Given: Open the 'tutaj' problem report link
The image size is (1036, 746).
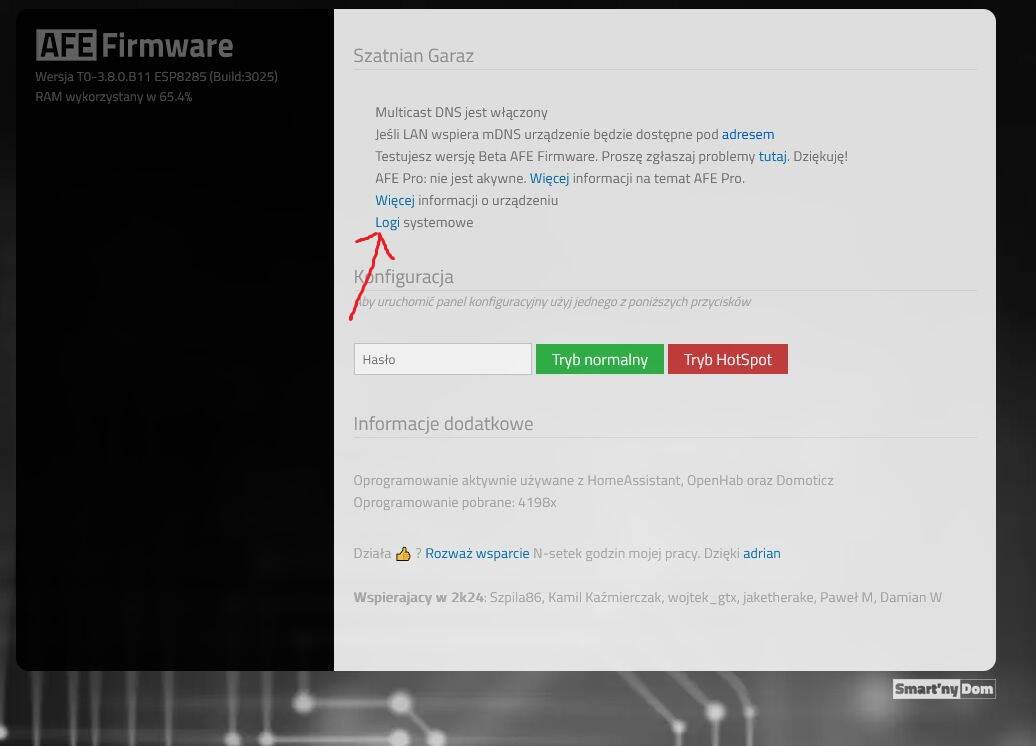Looking at the screenshot, I should click(x=772, y=156).
